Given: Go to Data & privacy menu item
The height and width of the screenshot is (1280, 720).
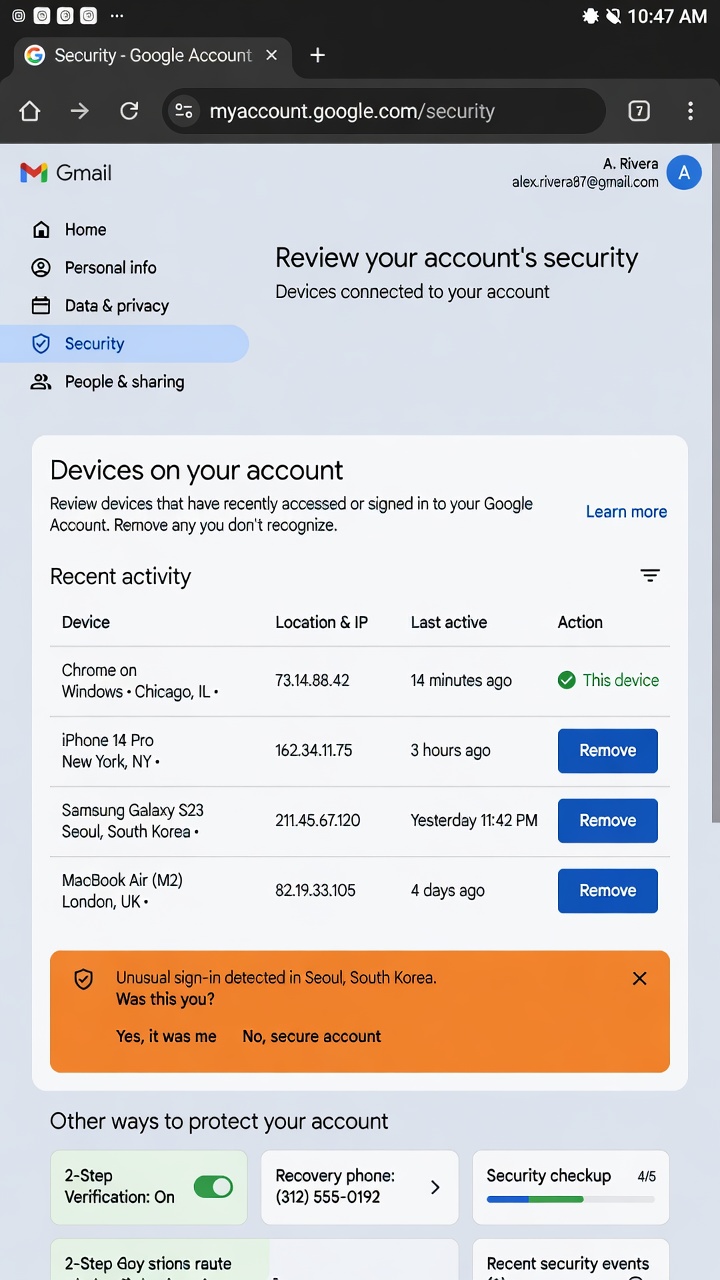Looking at the screenshot, I should tap(117, 306).
